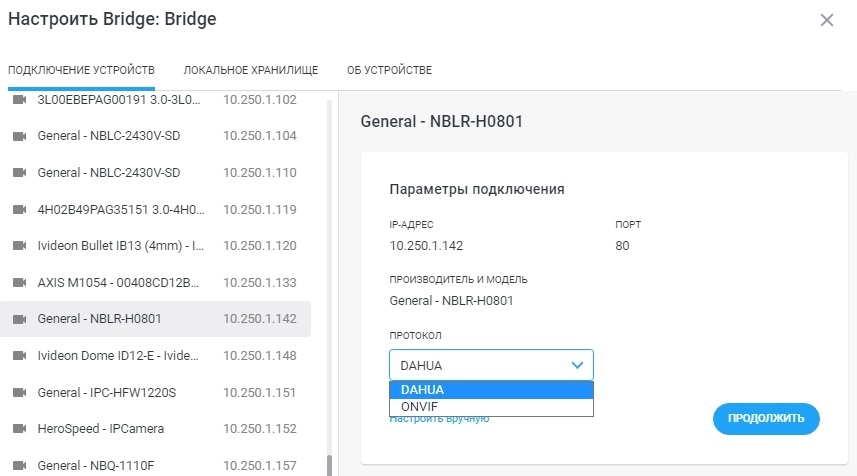
Task: Click IP address 10.250.1.102 in list
Action: [260, 99]
